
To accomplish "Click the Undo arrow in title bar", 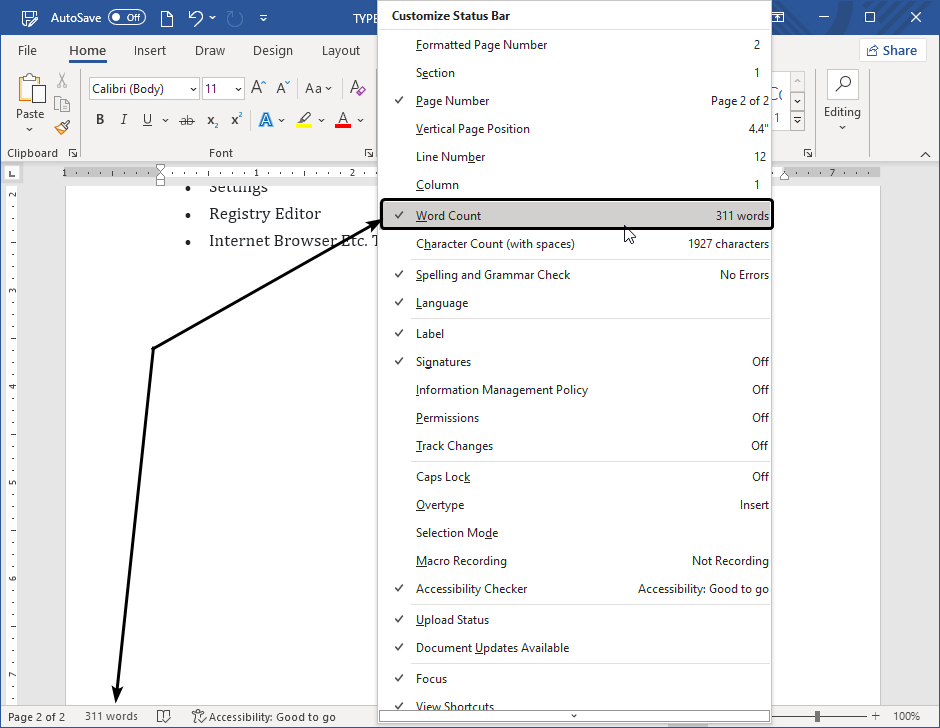I will [196, 18].
